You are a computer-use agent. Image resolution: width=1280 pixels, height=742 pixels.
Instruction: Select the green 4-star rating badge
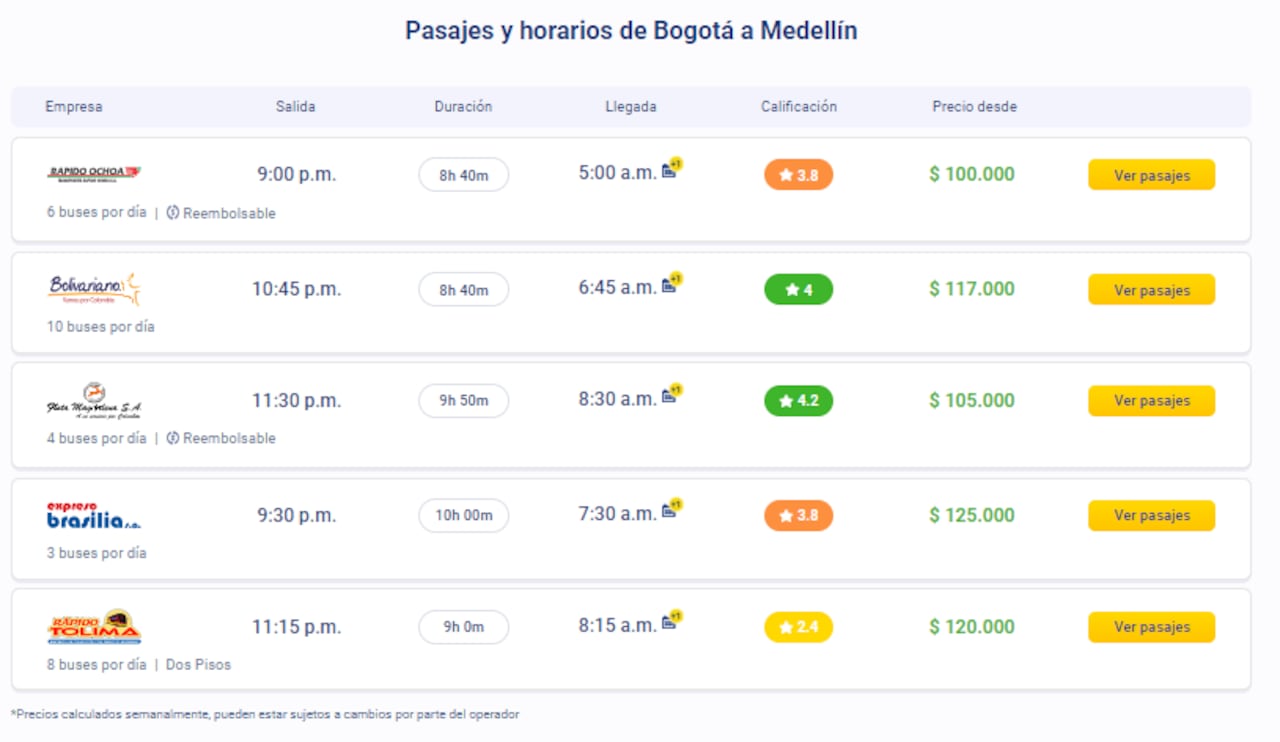pyautogui.click(x=798, y=289)
